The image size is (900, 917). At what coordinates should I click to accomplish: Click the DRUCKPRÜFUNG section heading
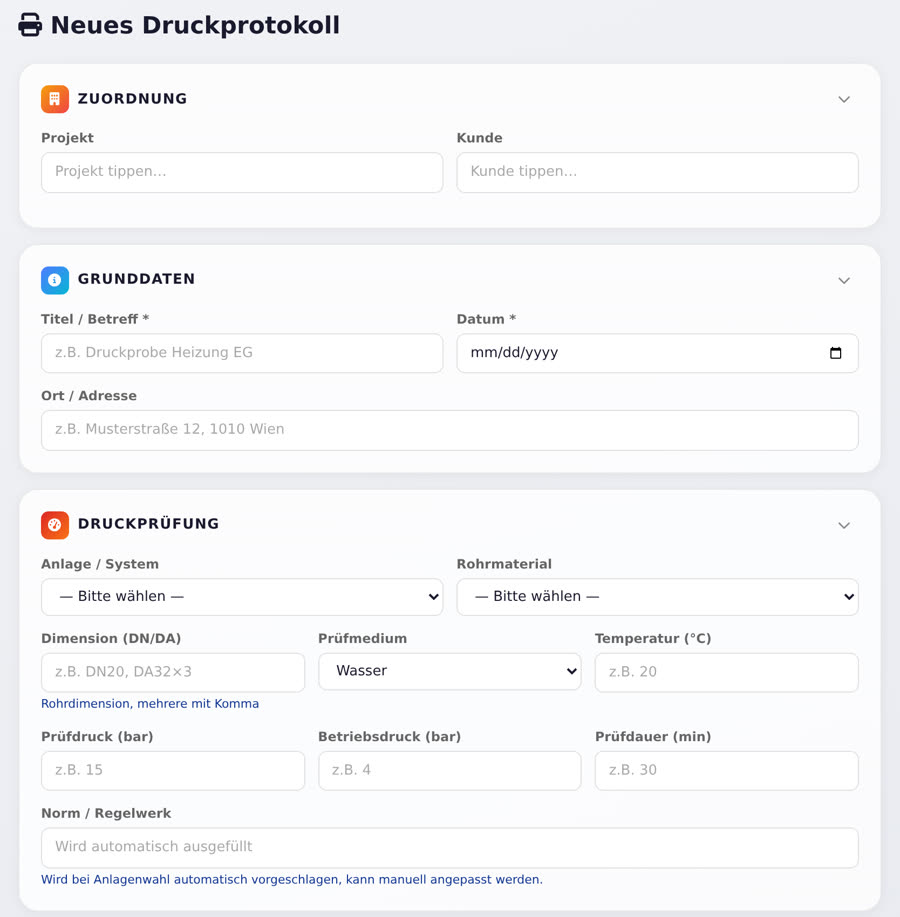pyautogui.click(x=149, y=524)
